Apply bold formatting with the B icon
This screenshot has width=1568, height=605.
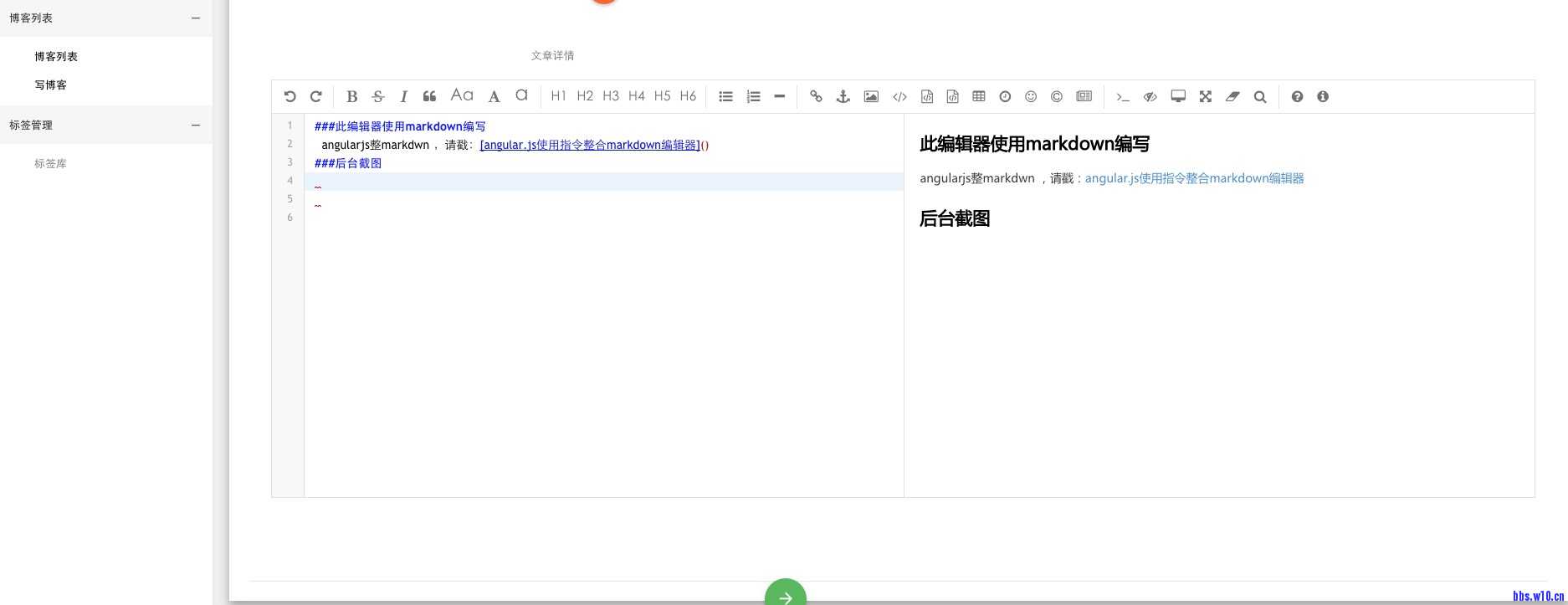[351, 96]
